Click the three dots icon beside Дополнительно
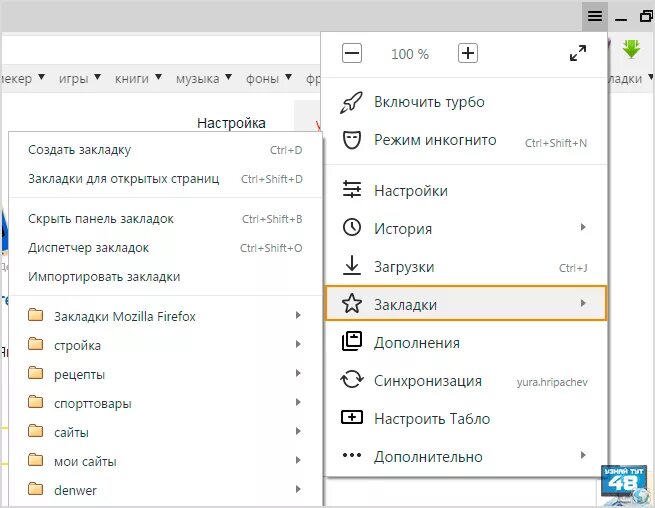The height and width of the screenshot is (508, 655). point(352,455)
